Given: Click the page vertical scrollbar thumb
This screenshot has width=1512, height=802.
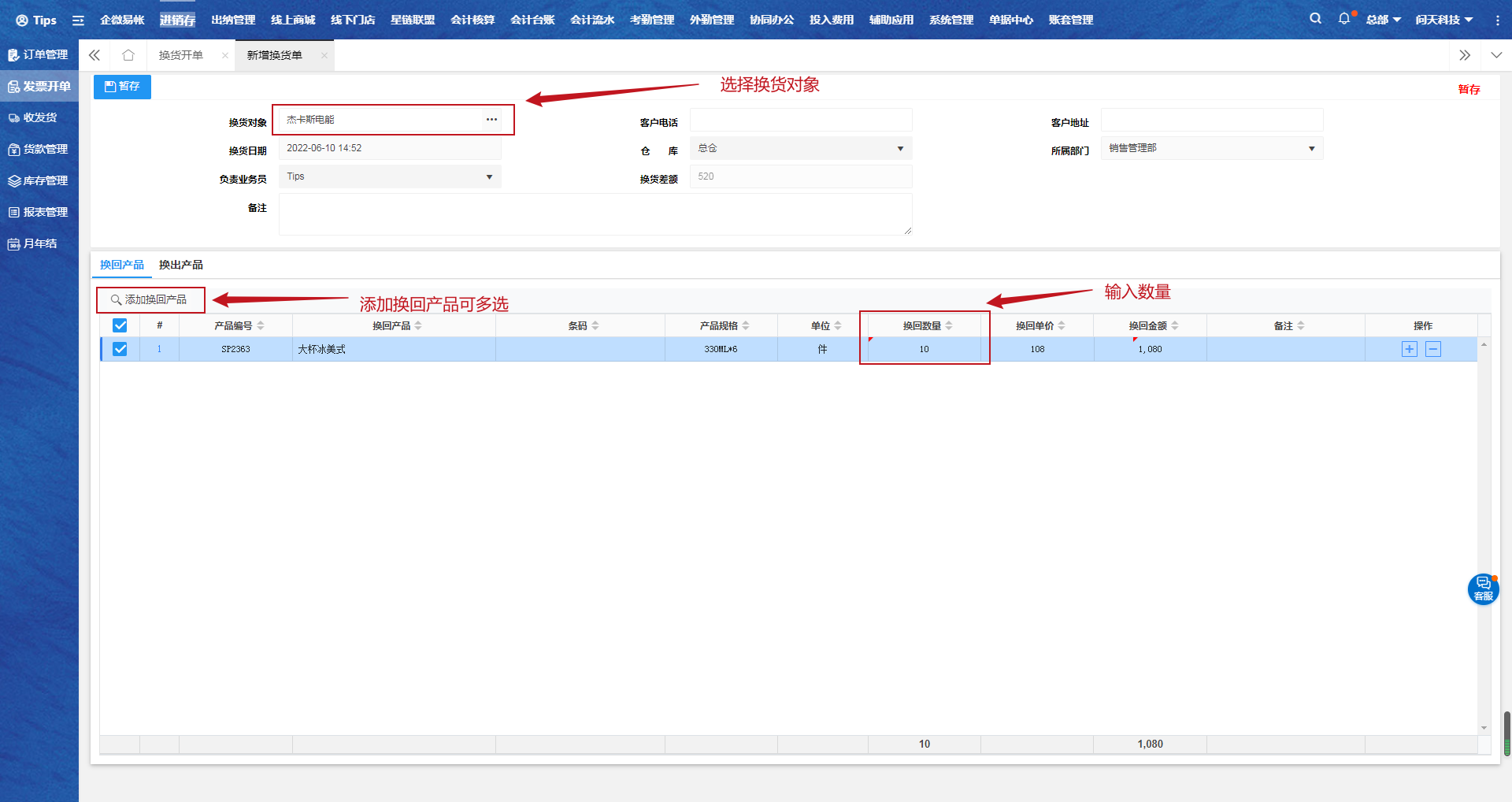Looking at the screenshot, I should tap(1506, 733).
